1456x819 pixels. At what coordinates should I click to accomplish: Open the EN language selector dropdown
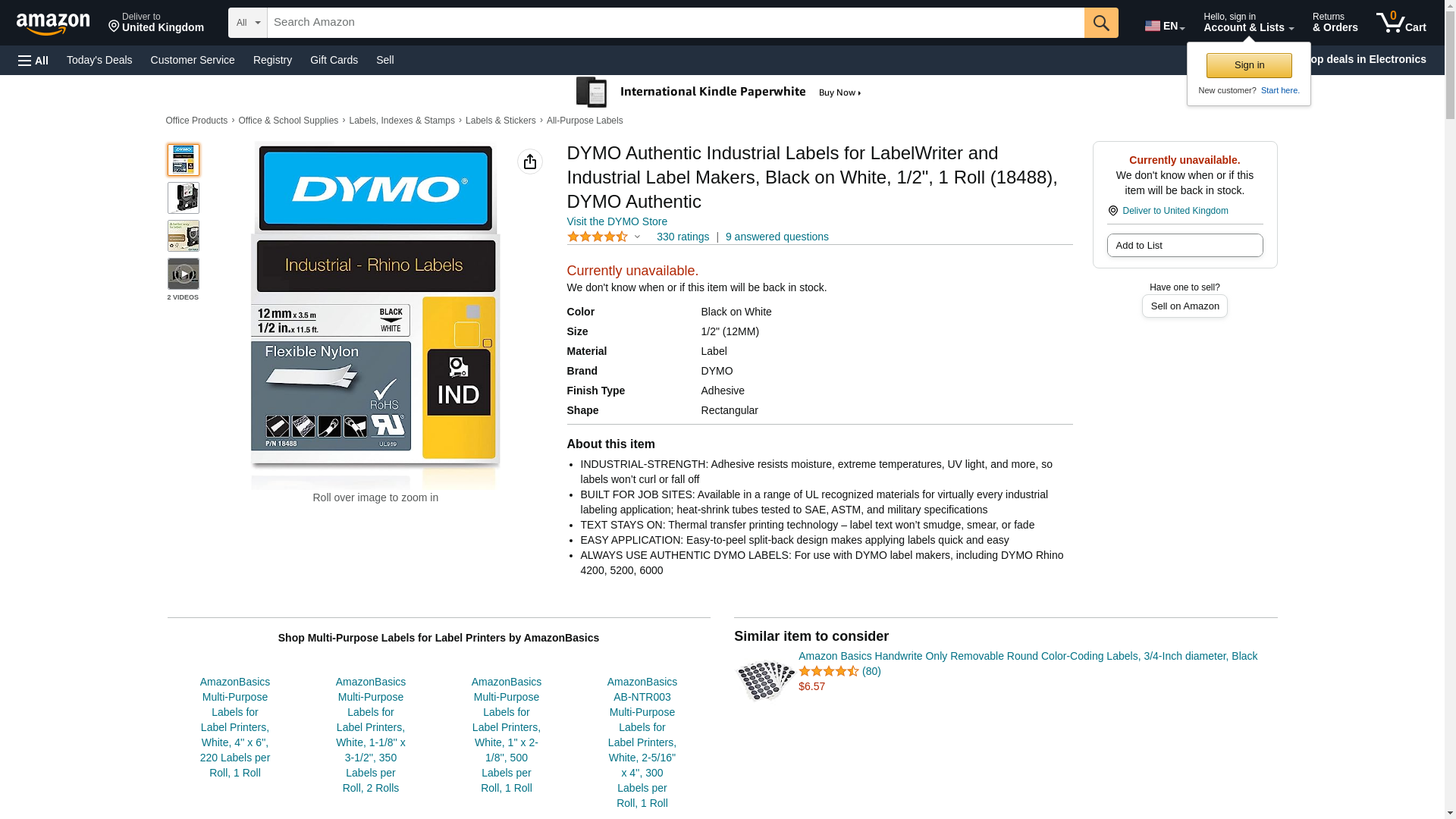click(1164, 26)
